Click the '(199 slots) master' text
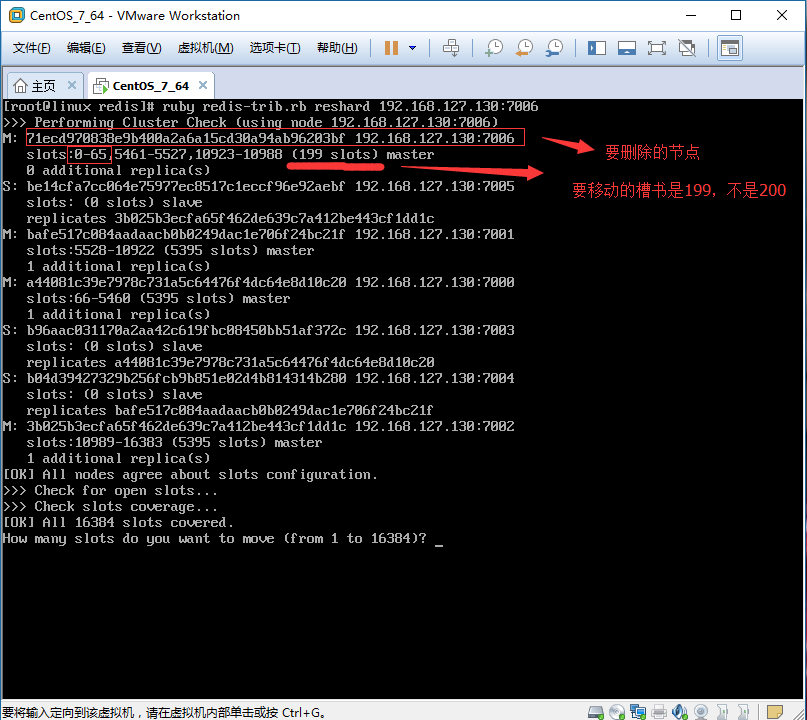 (x=362, y=154)
